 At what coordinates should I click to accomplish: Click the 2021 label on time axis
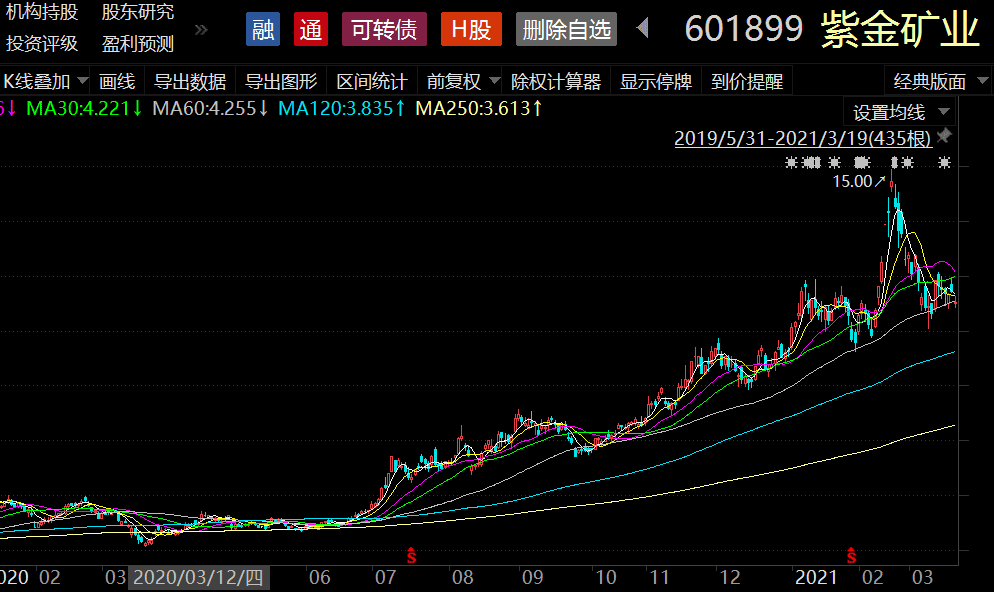click(816, 577)
